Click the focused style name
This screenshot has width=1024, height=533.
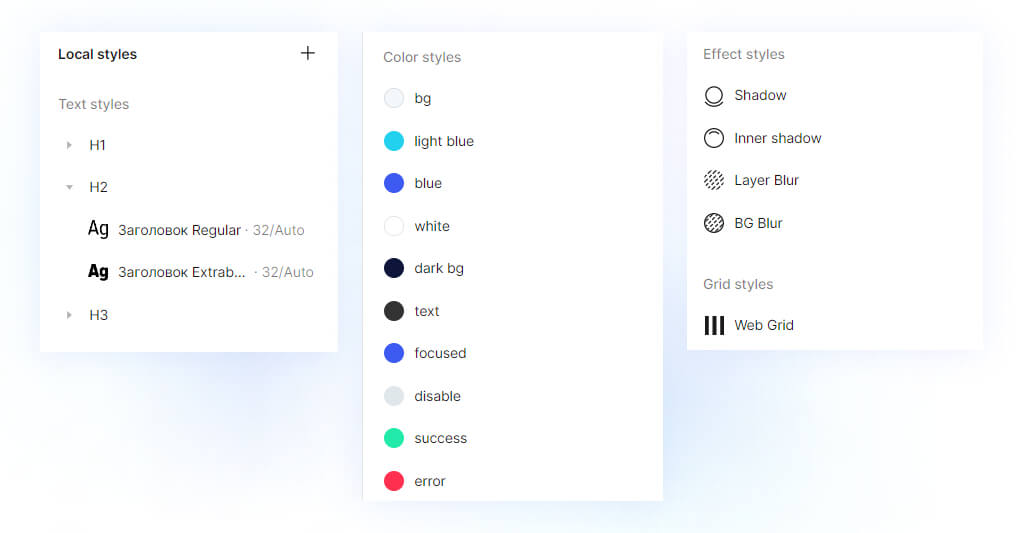440,353
